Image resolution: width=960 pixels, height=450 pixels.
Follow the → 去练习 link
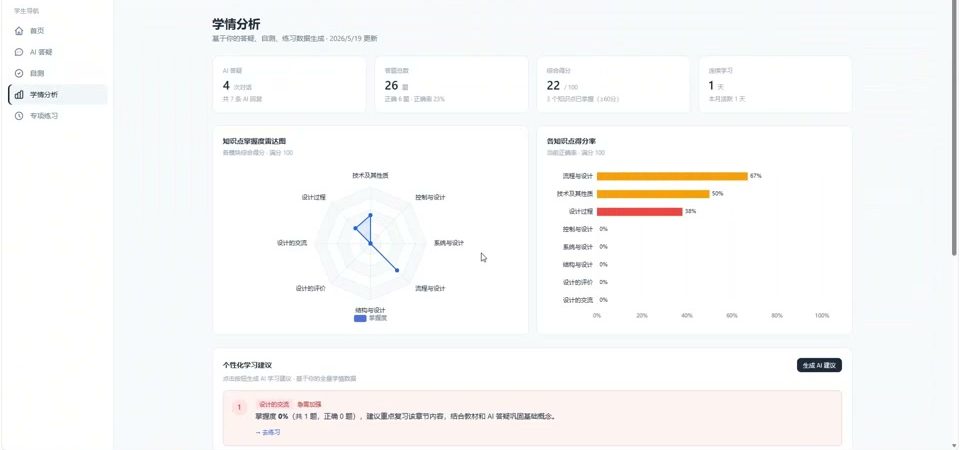coord(268,432)
